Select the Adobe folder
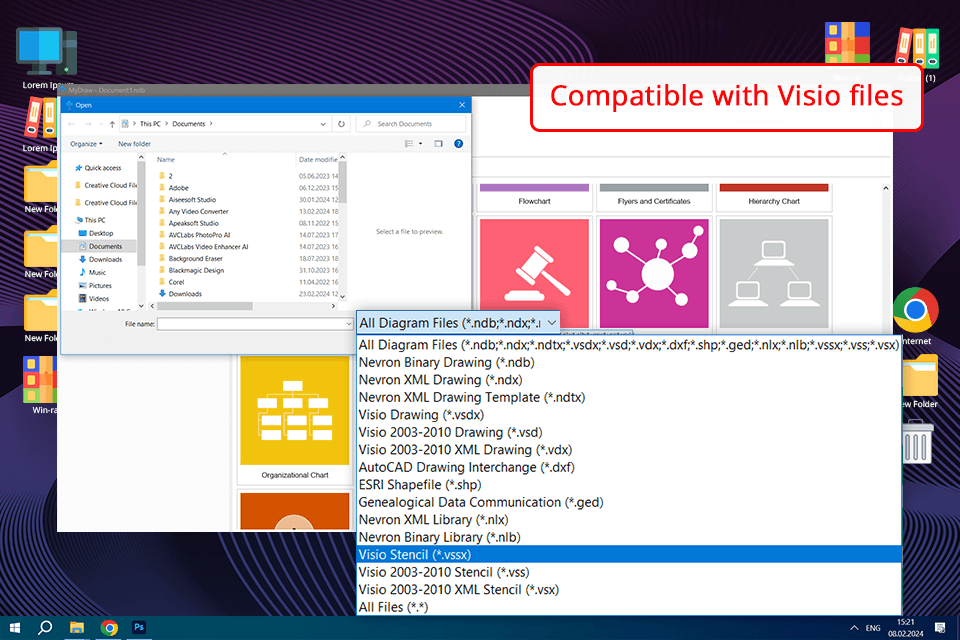This screenshot has width=960, height=640. tap(174, 188)
